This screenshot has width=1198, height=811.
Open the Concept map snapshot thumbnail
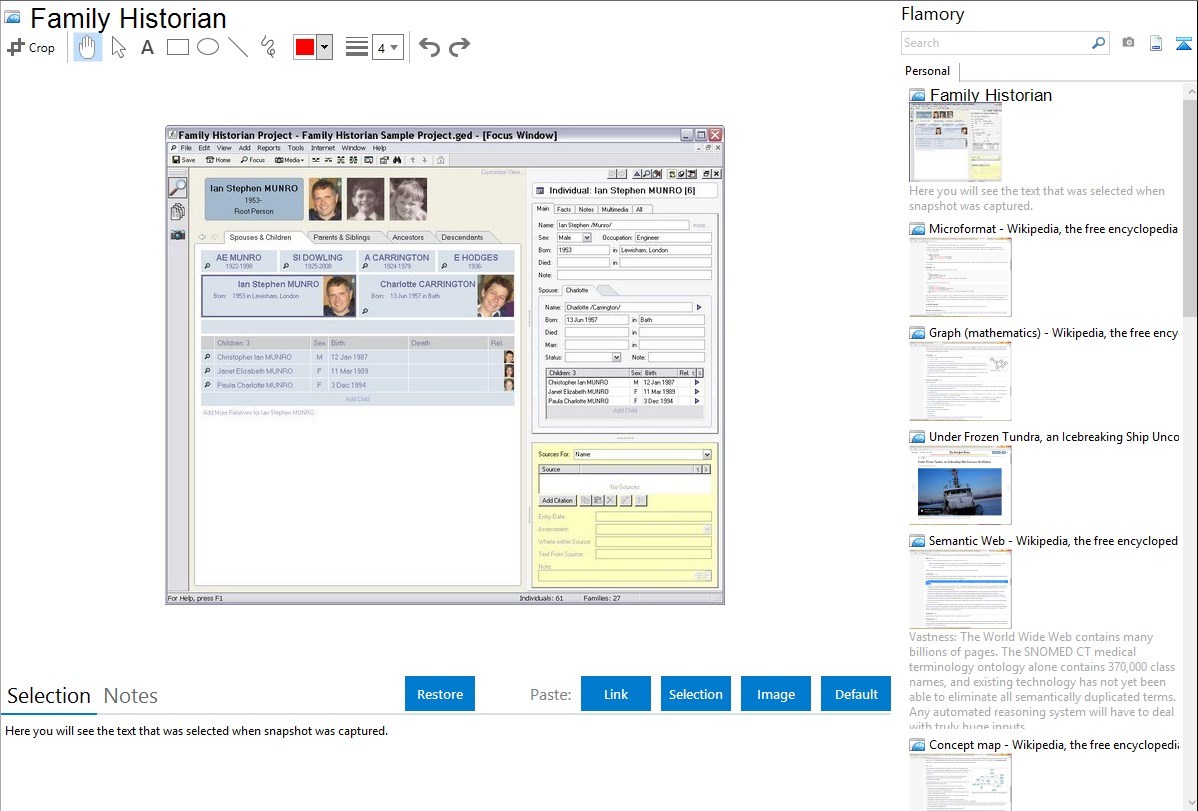[960, 782]
